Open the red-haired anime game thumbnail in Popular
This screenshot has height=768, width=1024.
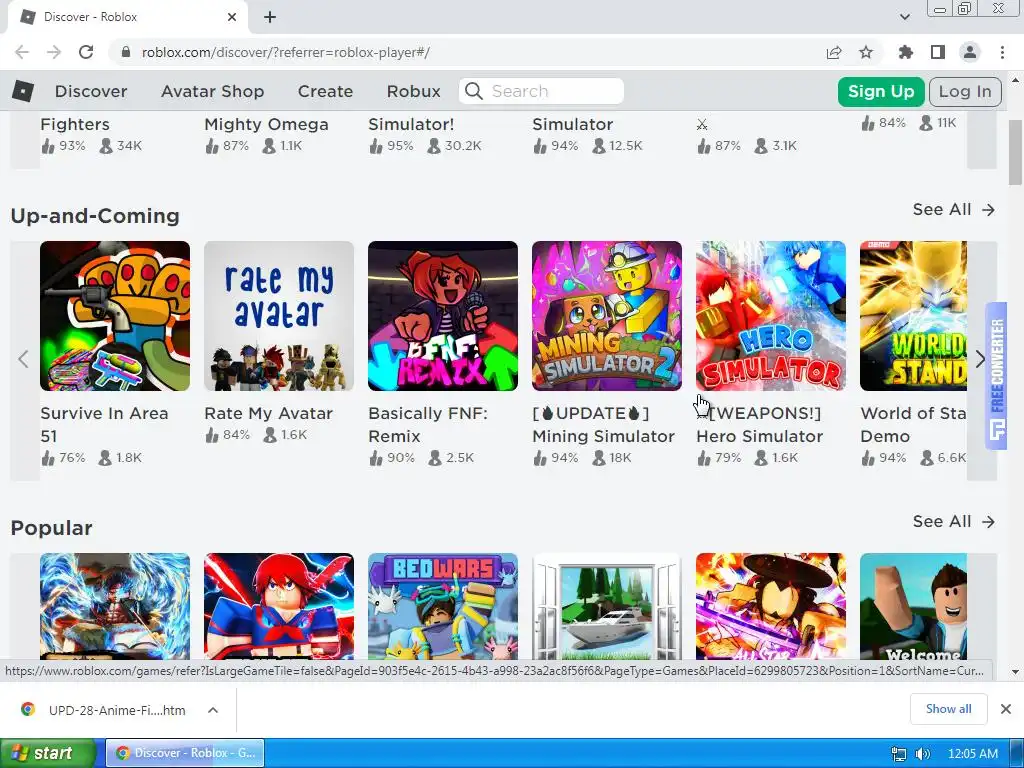click(279, 607)
